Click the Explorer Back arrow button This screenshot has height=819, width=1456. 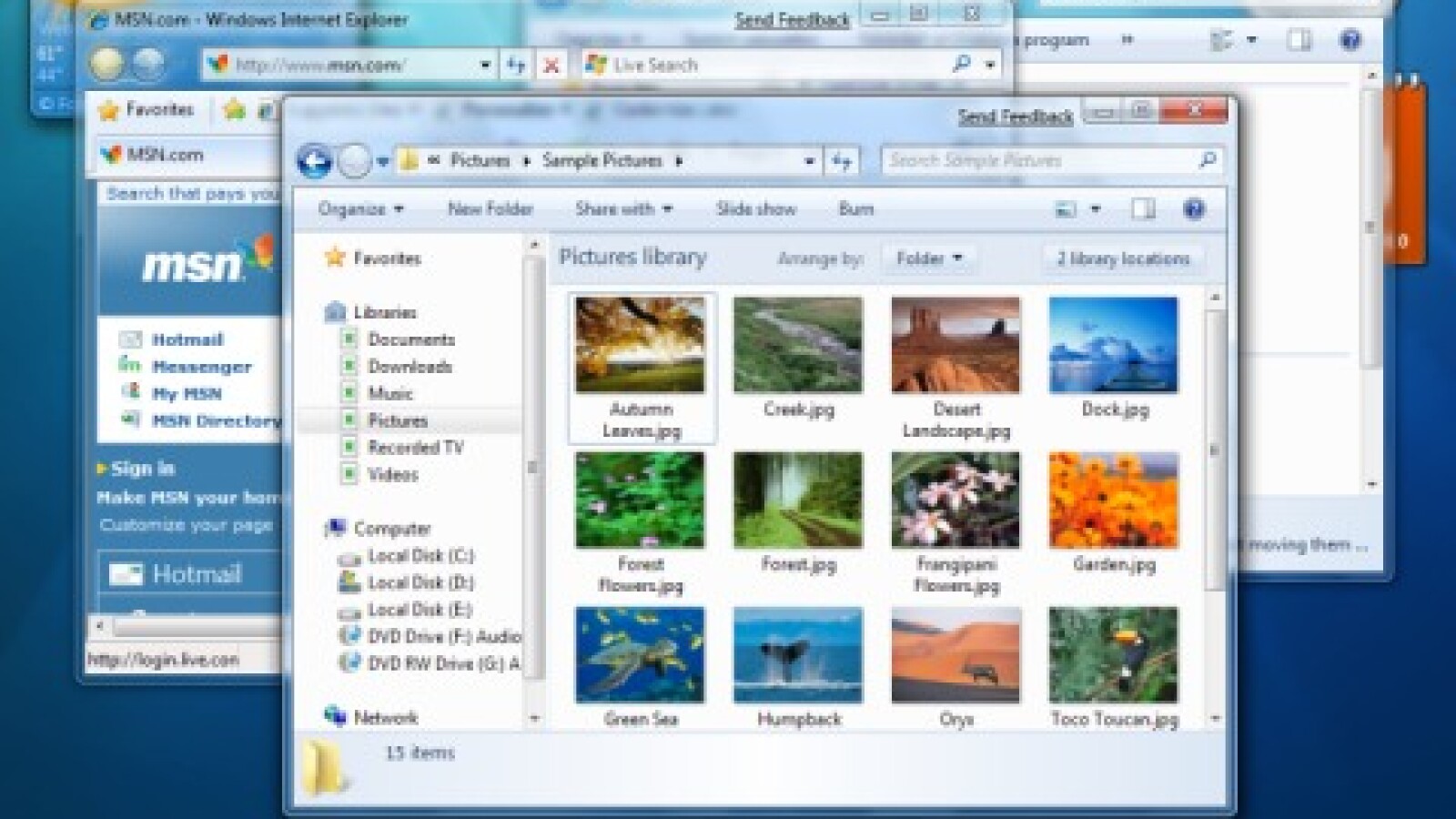314,162
